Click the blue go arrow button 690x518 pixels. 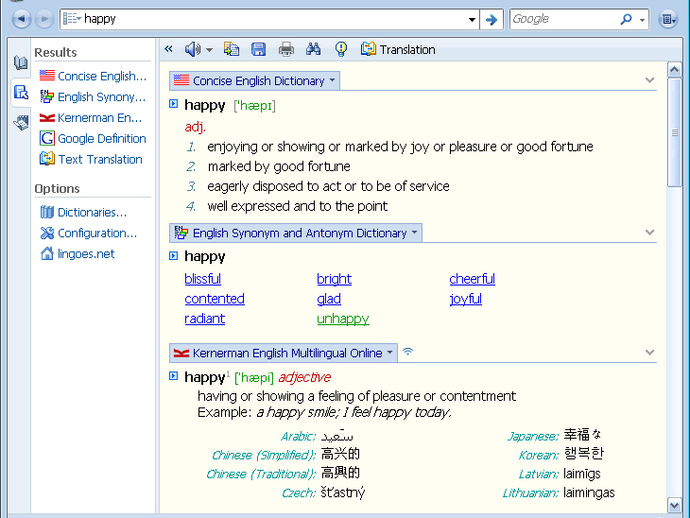tap(492, 19)
